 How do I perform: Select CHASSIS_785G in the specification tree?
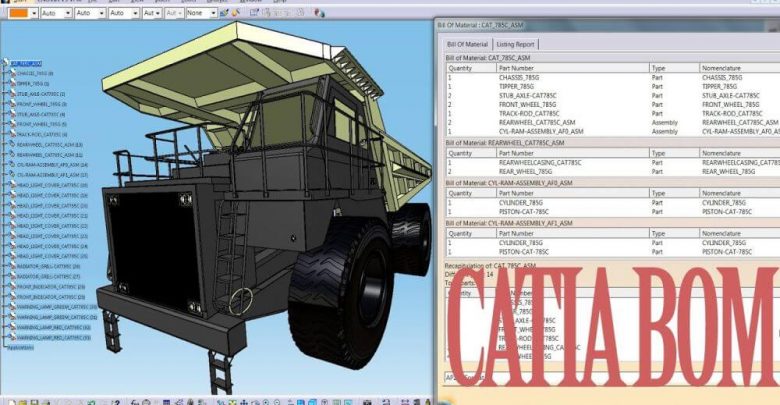click(35, 74)
